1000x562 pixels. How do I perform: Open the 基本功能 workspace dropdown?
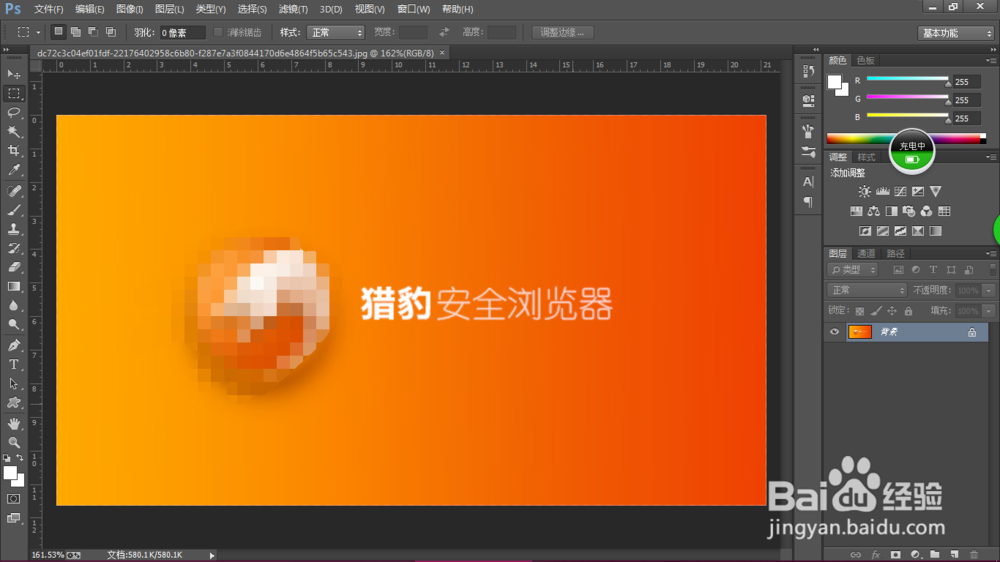point(956,33)
